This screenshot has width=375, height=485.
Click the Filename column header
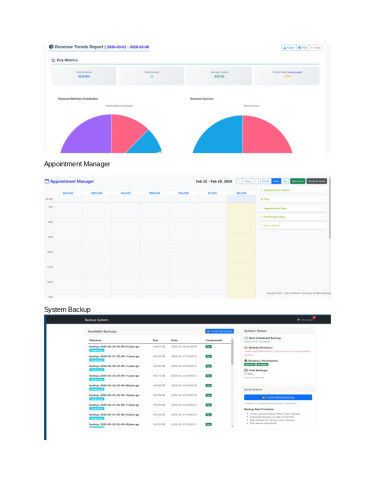[x=95, y=340]
